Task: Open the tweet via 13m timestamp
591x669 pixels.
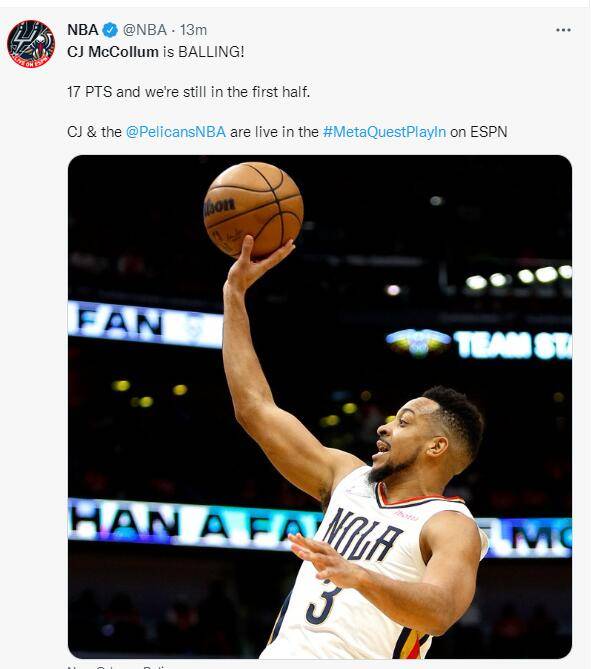Action: 193,30
